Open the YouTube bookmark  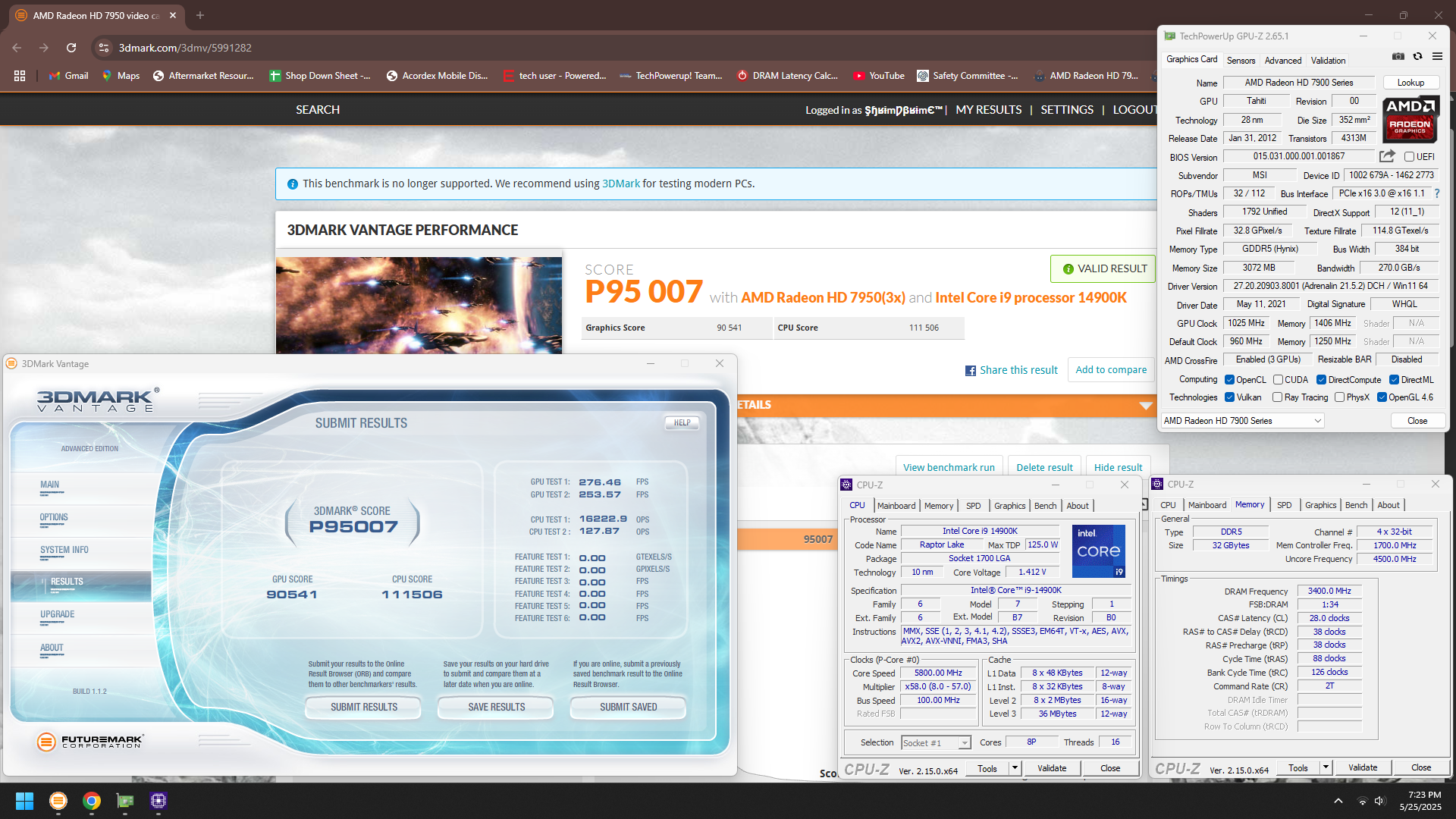coord(879,76)
